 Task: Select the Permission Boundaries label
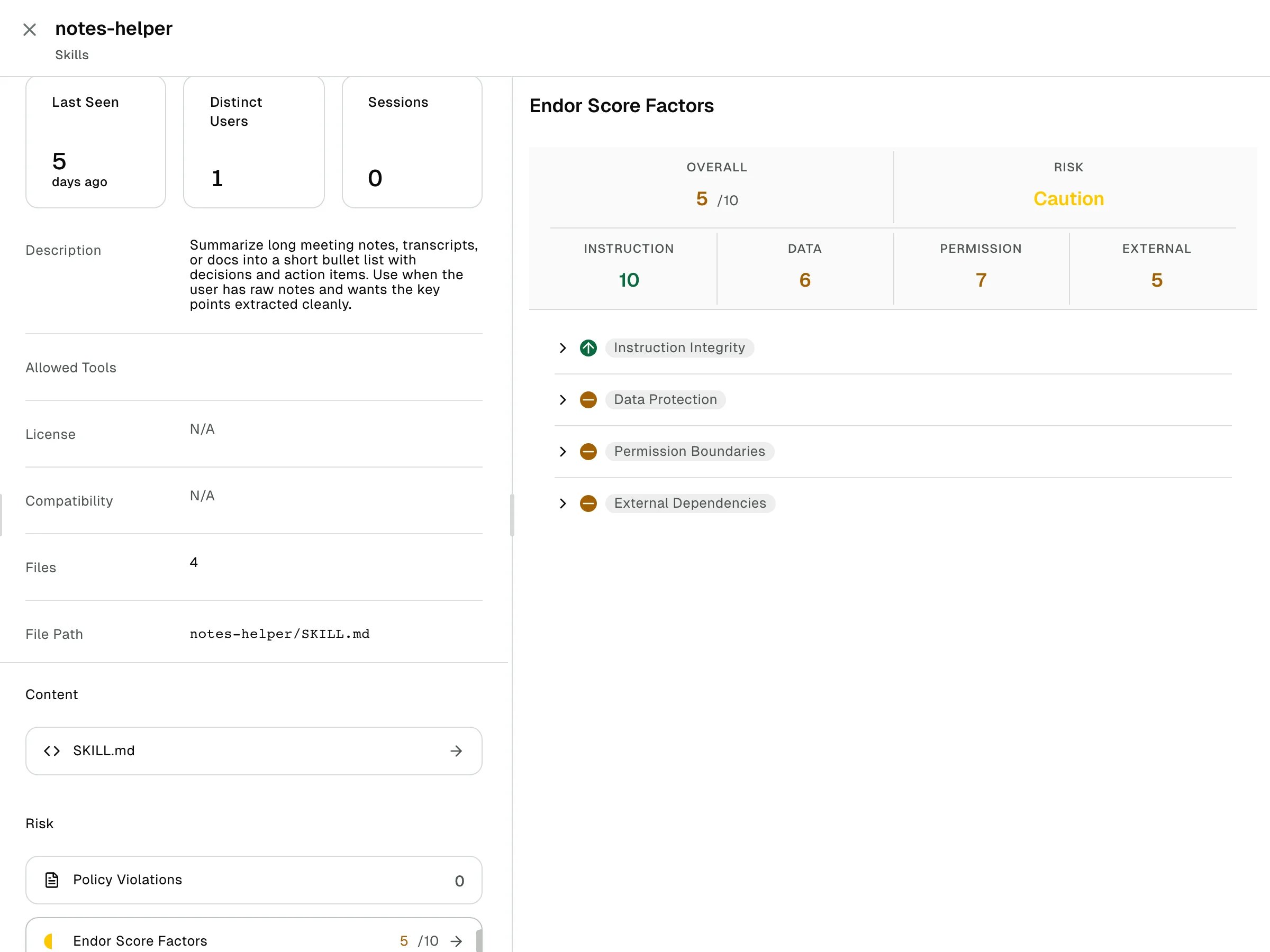coord(690,452)
